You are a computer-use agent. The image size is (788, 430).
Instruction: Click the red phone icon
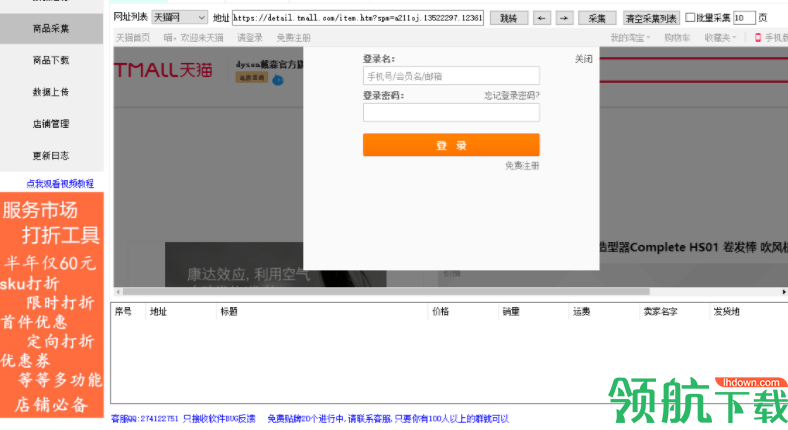[758, 38]
